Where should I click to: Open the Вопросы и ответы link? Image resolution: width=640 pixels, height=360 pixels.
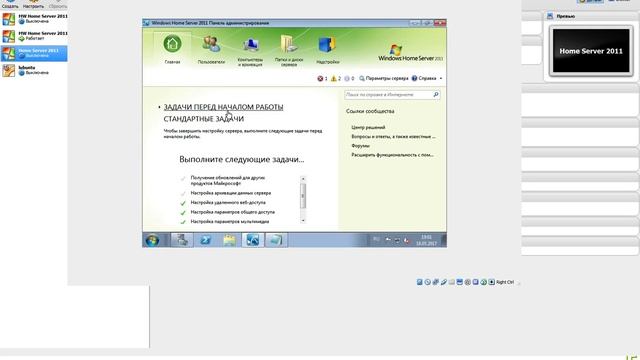click(393, 136)
